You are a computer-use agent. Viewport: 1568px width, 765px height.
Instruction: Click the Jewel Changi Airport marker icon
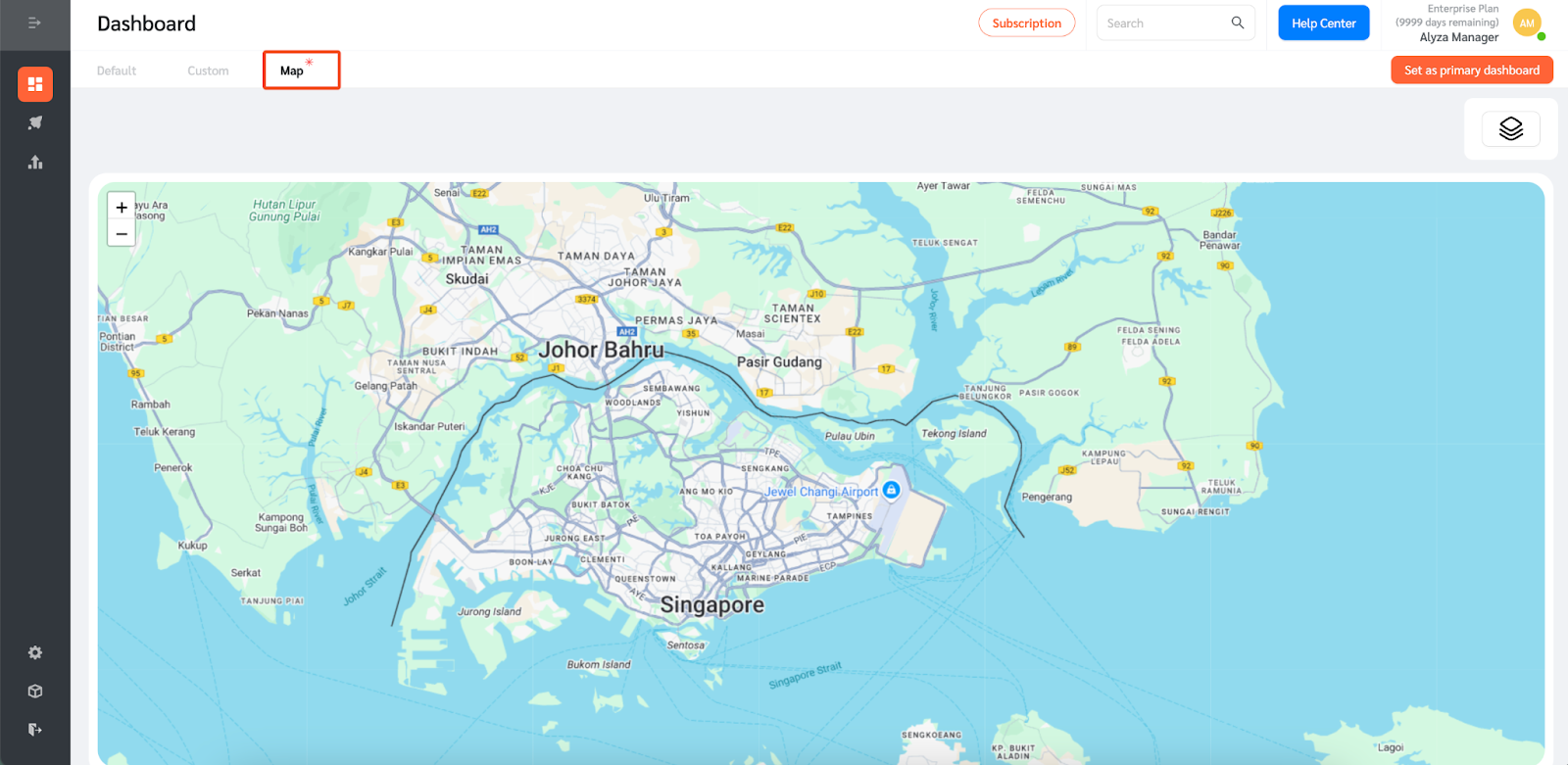point(891,490)
